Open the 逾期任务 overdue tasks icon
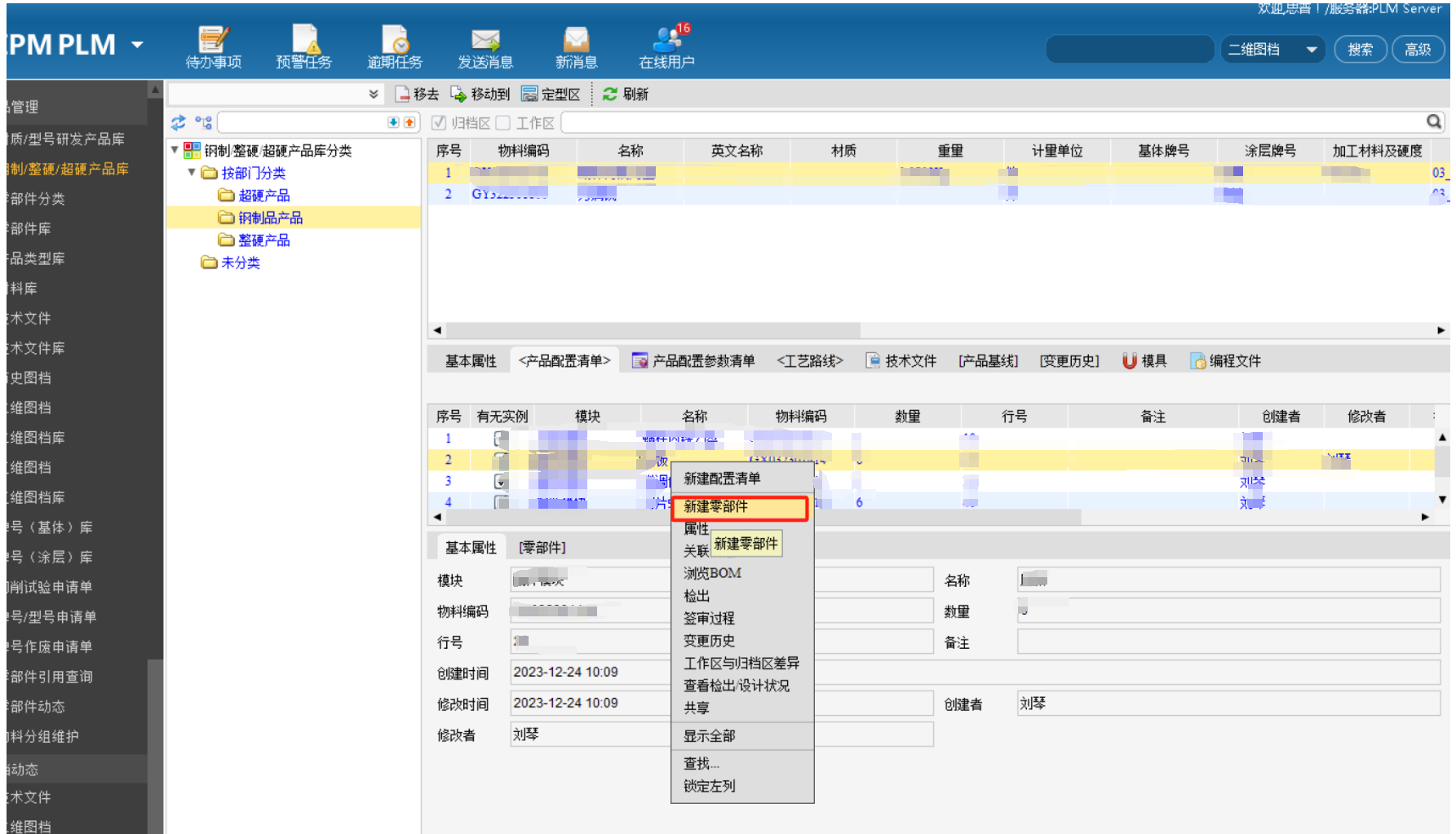Image resolution: width=1456 pixels, height=834 pixels. [395, 46]
